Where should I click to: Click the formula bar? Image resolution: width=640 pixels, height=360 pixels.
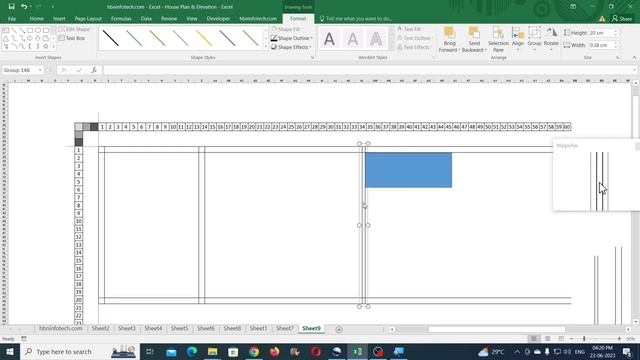pos(367,70)
